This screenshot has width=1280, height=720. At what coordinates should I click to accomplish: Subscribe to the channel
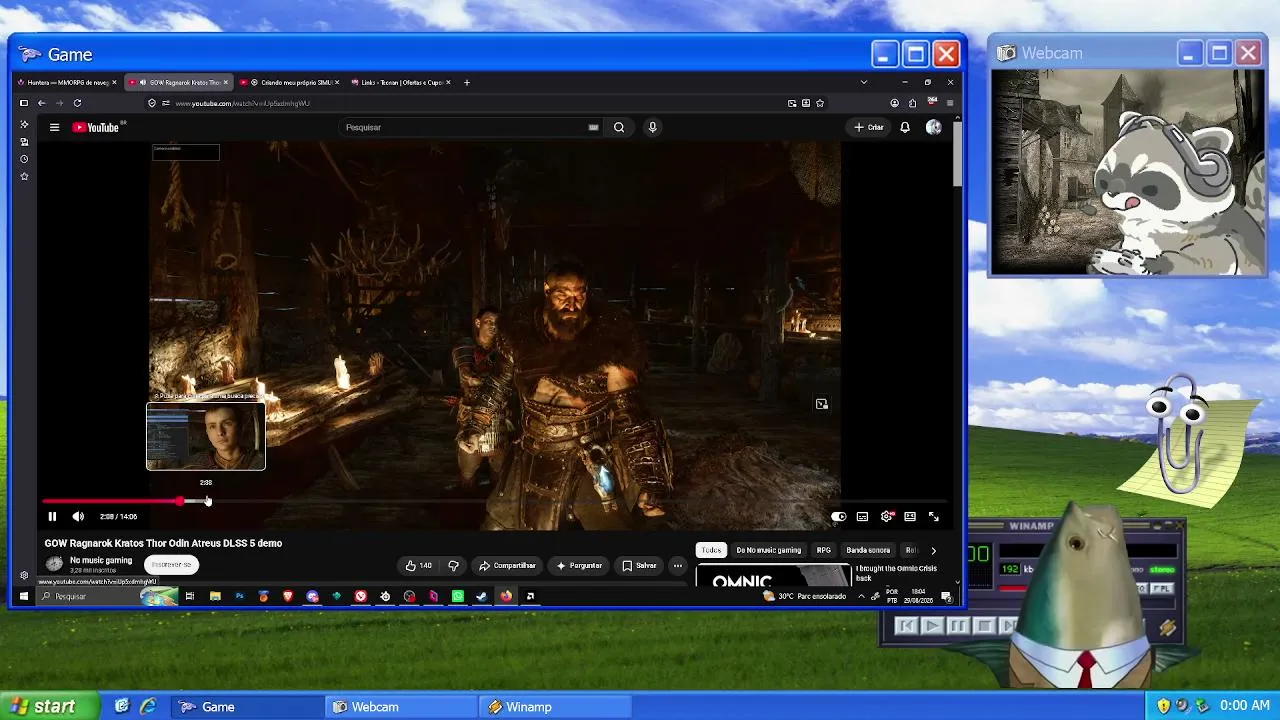171,565
